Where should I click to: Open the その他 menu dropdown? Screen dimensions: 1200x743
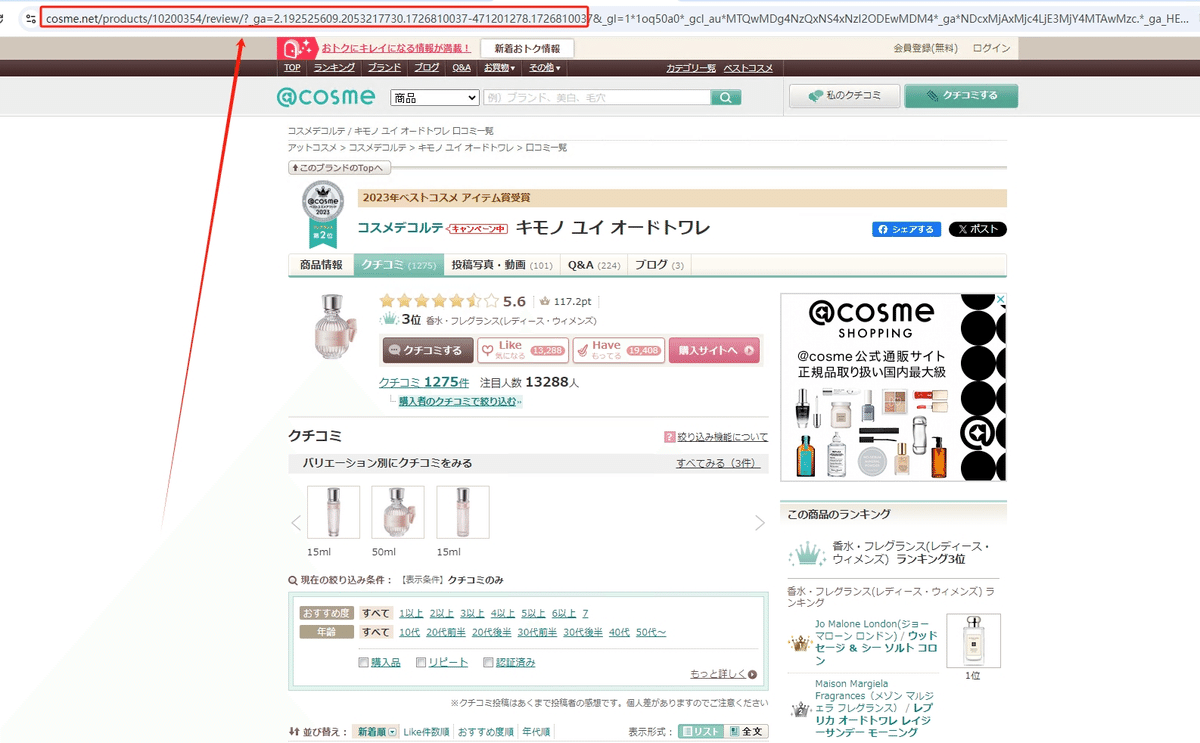[x=545, y=68]
